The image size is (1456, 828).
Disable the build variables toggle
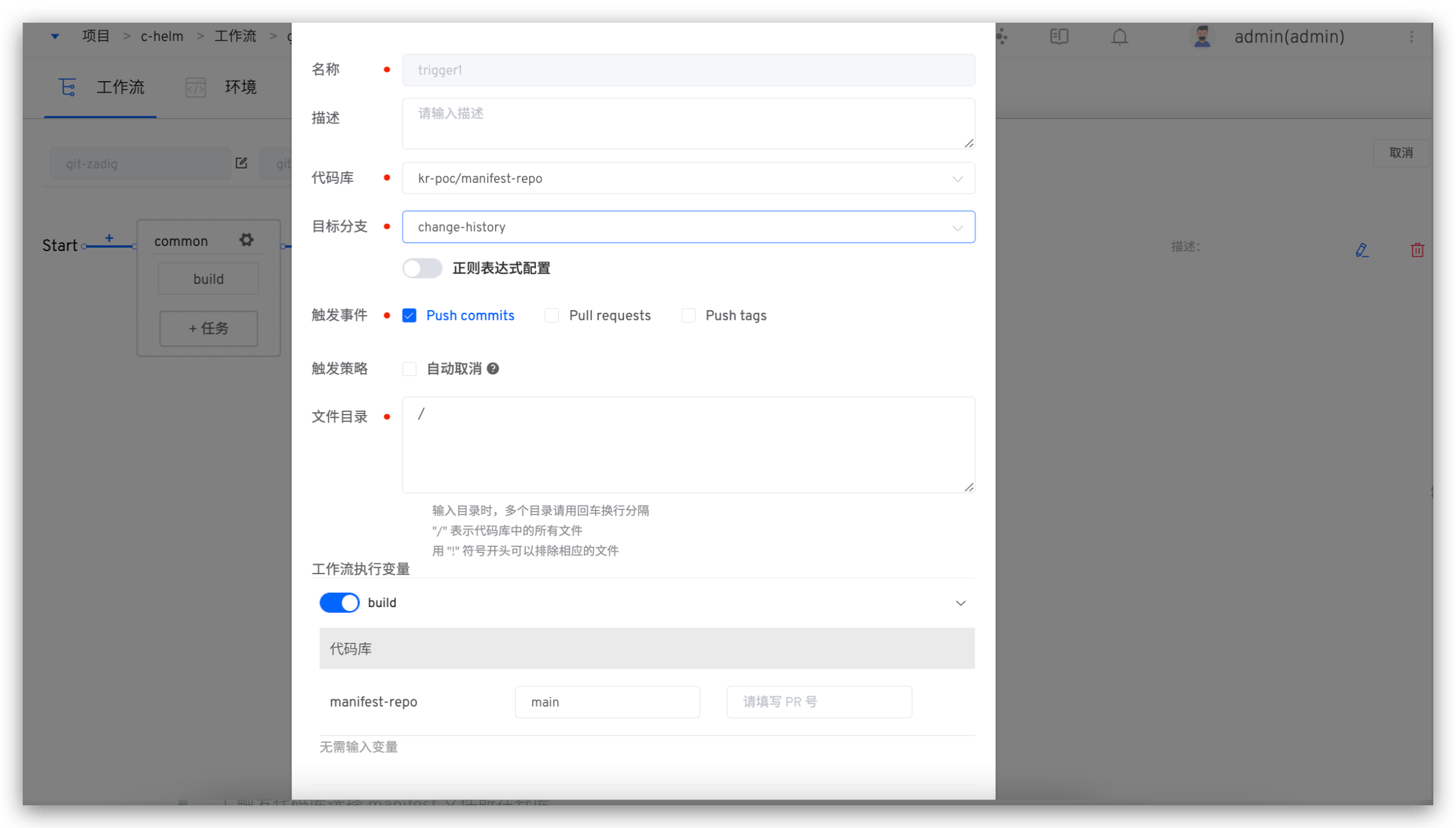click(340, 603)
